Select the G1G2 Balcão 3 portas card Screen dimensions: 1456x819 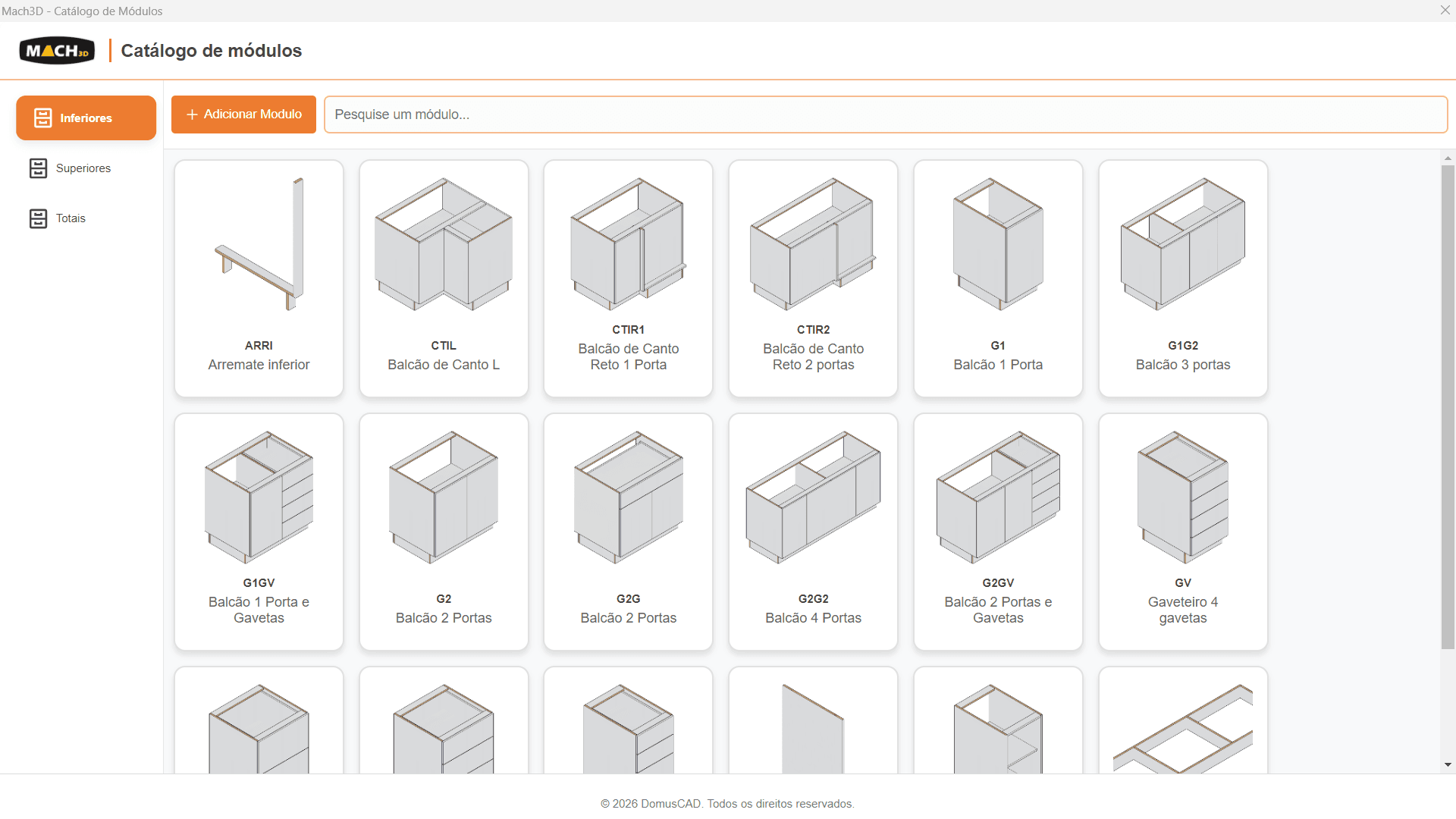pyautogui.click(x=1183, y=278)
